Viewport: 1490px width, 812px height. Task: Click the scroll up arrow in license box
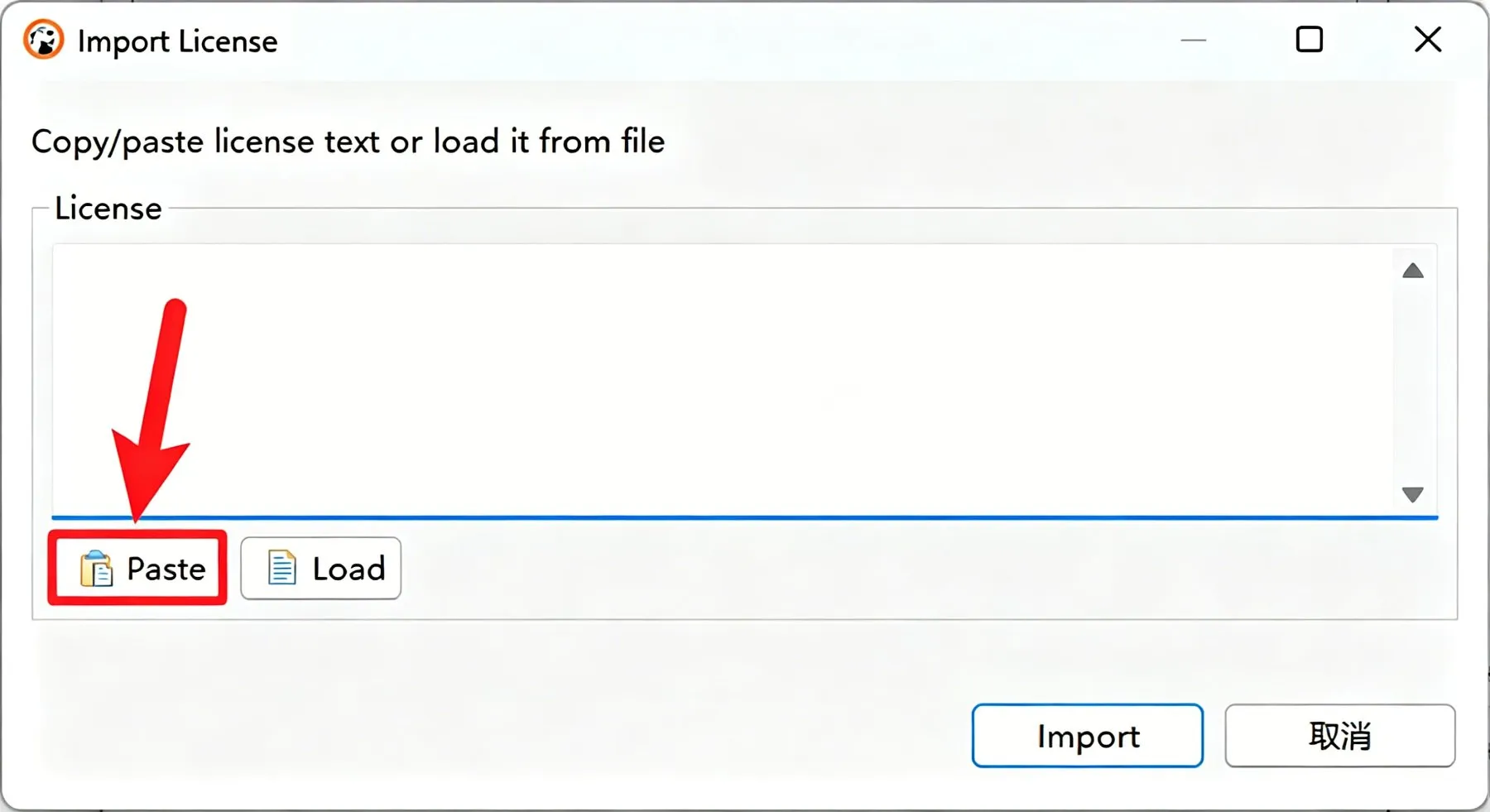pyautogui.click(x=1413, y=271)
